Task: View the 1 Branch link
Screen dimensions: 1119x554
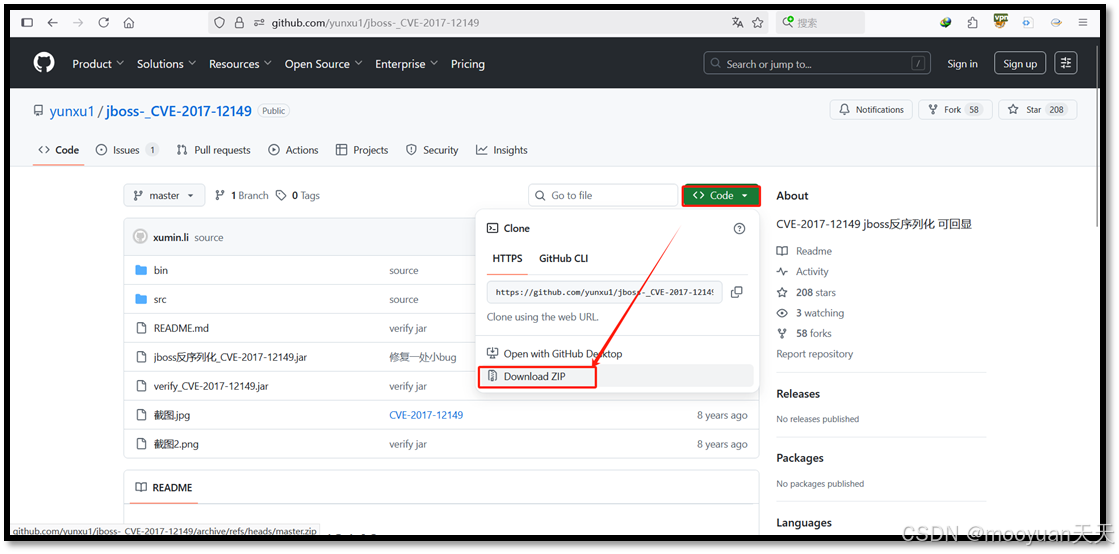Action: point(242,196)
